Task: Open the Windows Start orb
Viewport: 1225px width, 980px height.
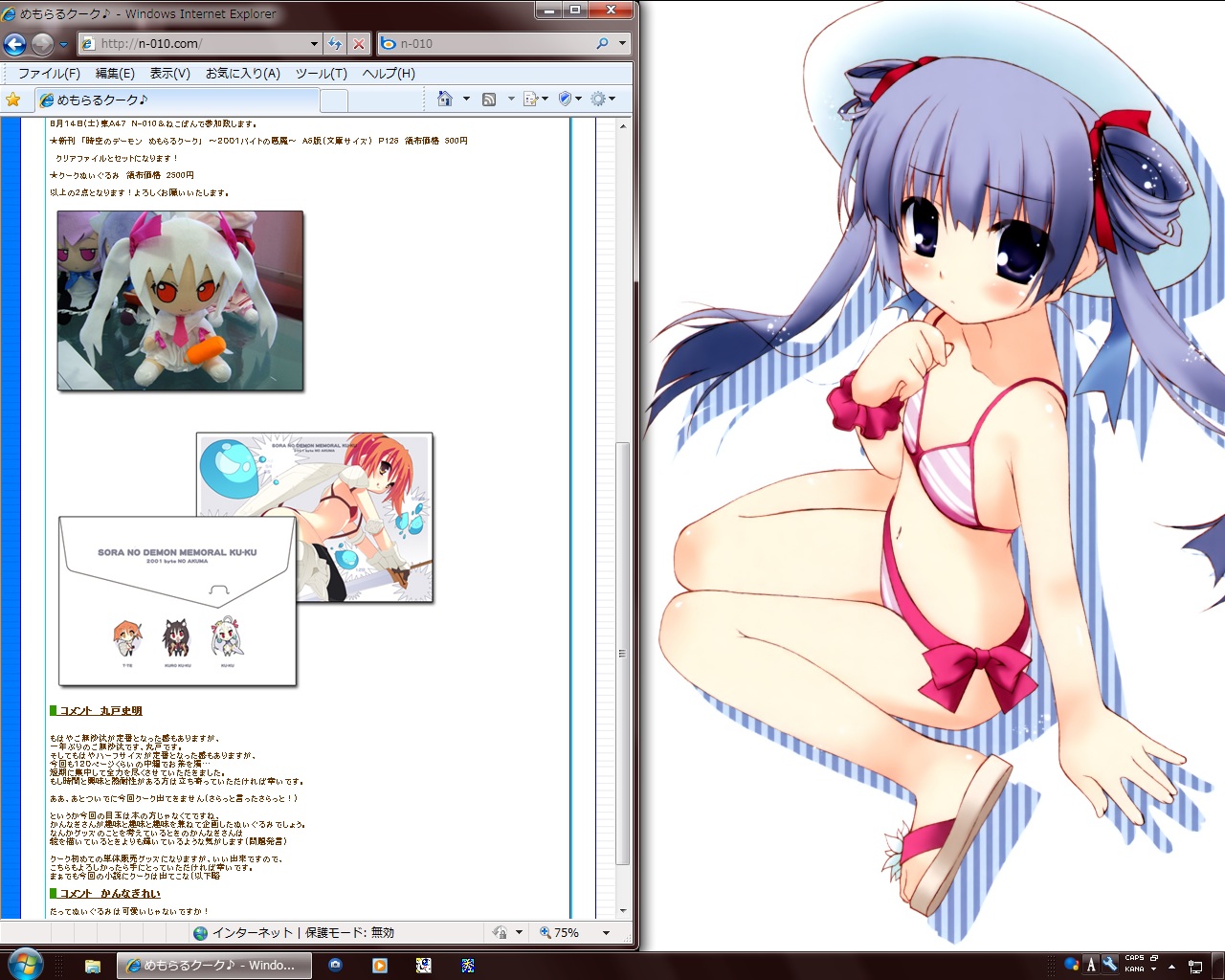Action: 25,965
